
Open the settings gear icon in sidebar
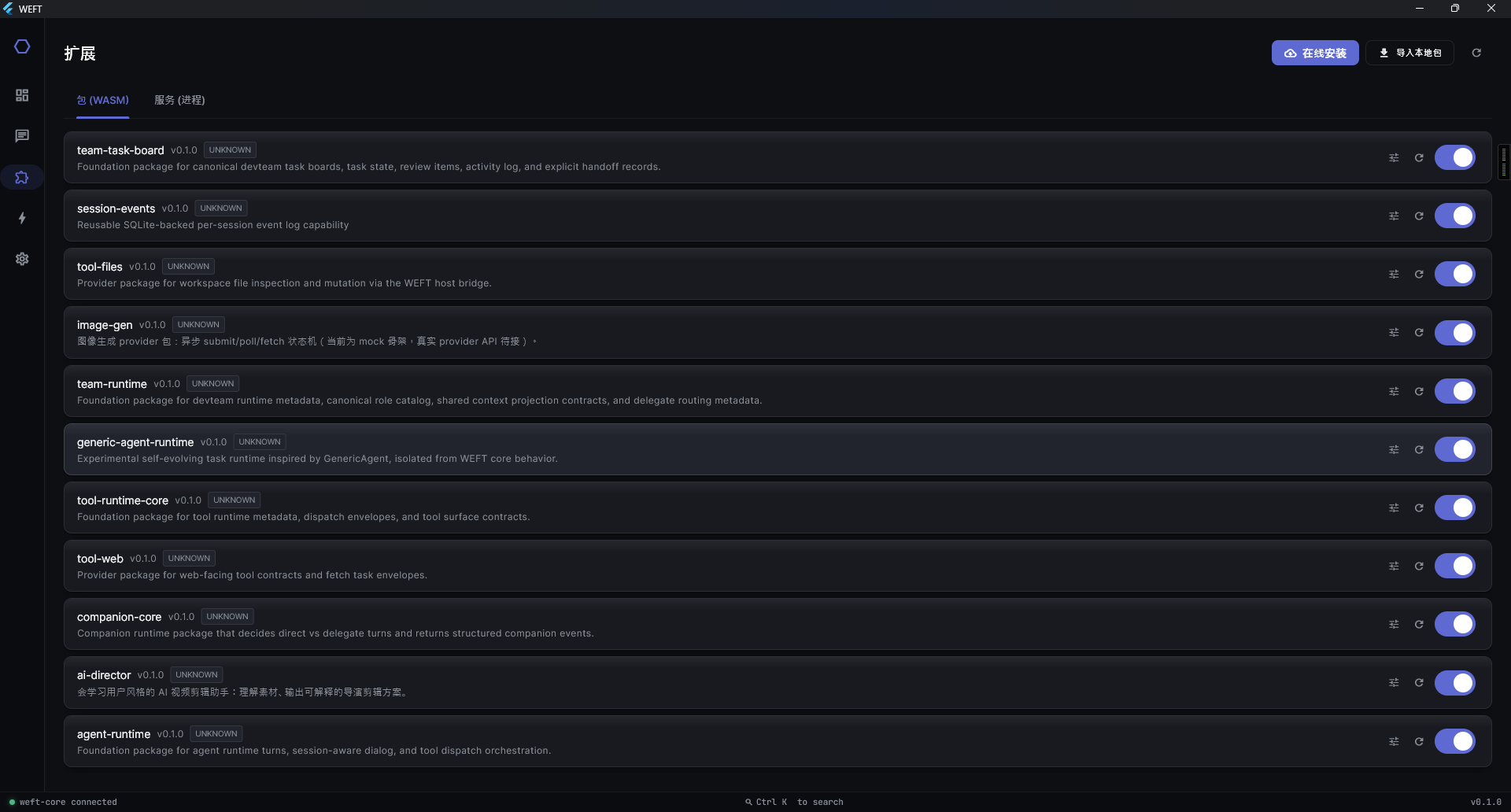pos(22,259)
